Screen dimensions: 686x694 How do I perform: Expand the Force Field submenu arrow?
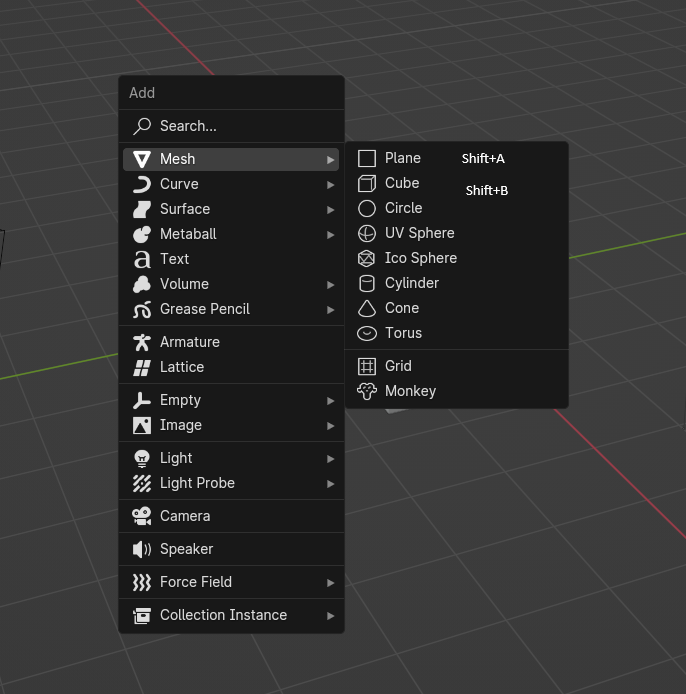[330, 583]
